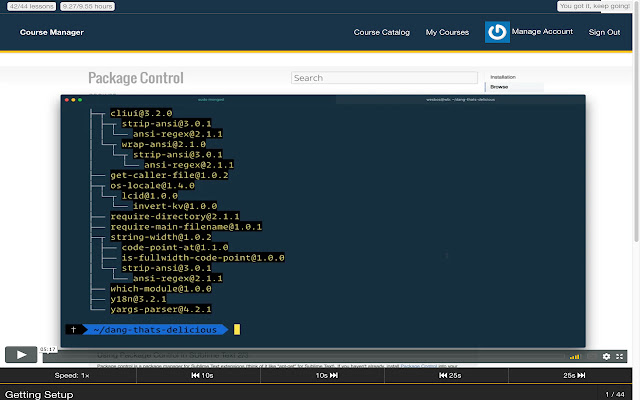Click the yargs-parser@4.2.1 line
Image resolution: width=640 pixels, height=400 pixels.
tap(161, 309)
